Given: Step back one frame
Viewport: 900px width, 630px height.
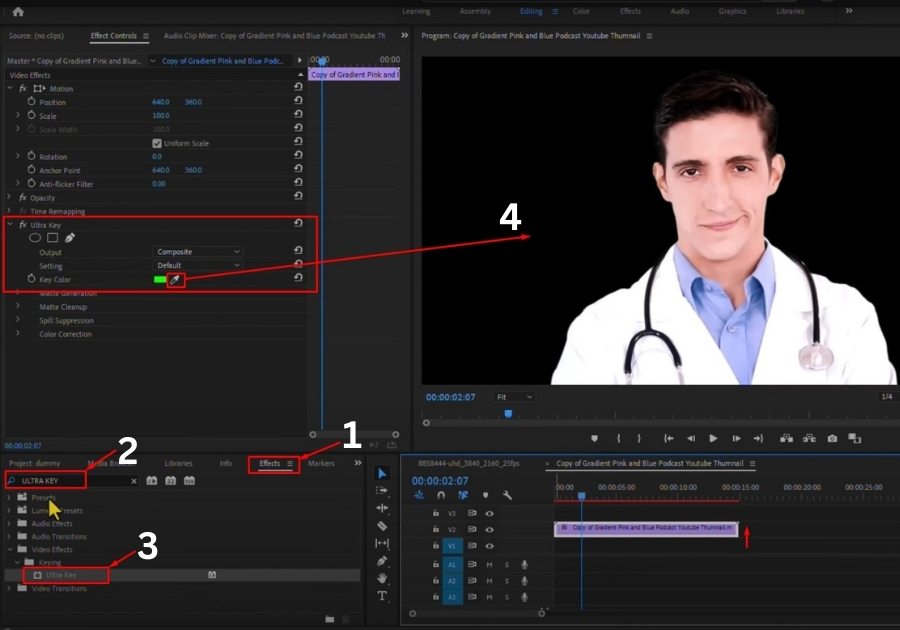Looking at the screenshot, I should tap(691, 438).
